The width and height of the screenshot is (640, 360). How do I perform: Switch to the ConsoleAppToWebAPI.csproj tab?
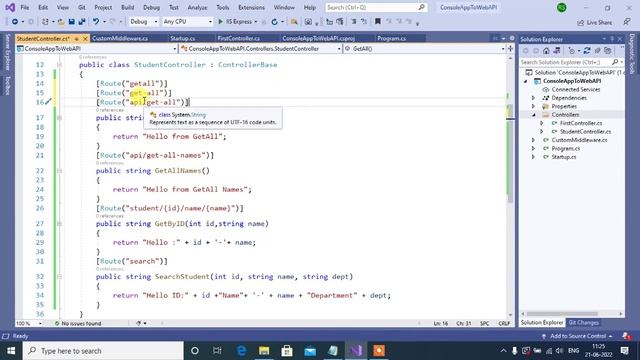[x=318, y=38]
